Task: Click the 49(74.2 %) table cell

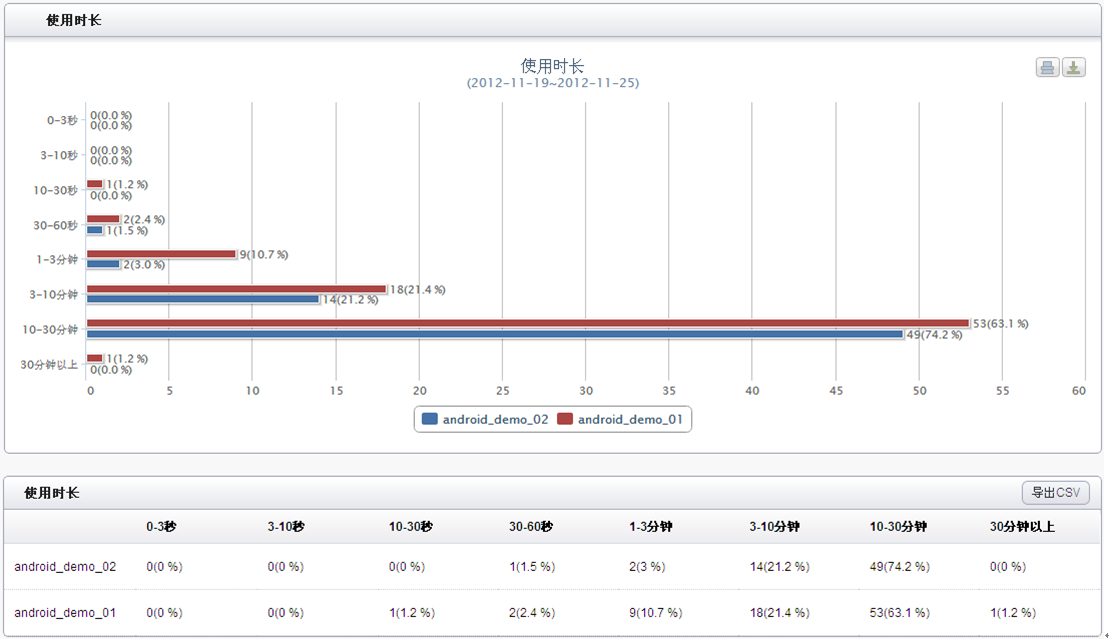Action: (x=900, y=567)
